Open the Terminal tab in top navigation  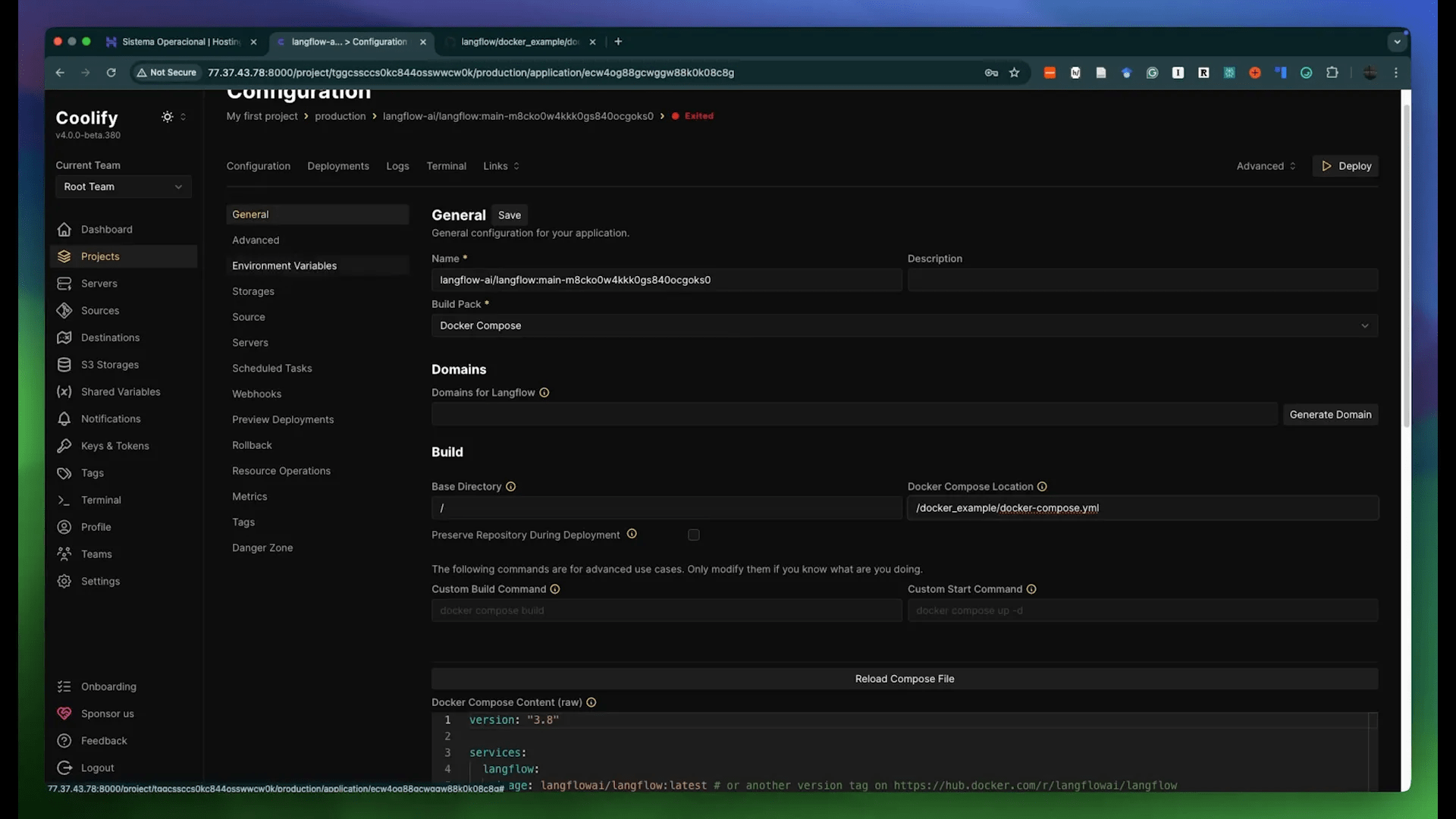(x=446, y=166)
